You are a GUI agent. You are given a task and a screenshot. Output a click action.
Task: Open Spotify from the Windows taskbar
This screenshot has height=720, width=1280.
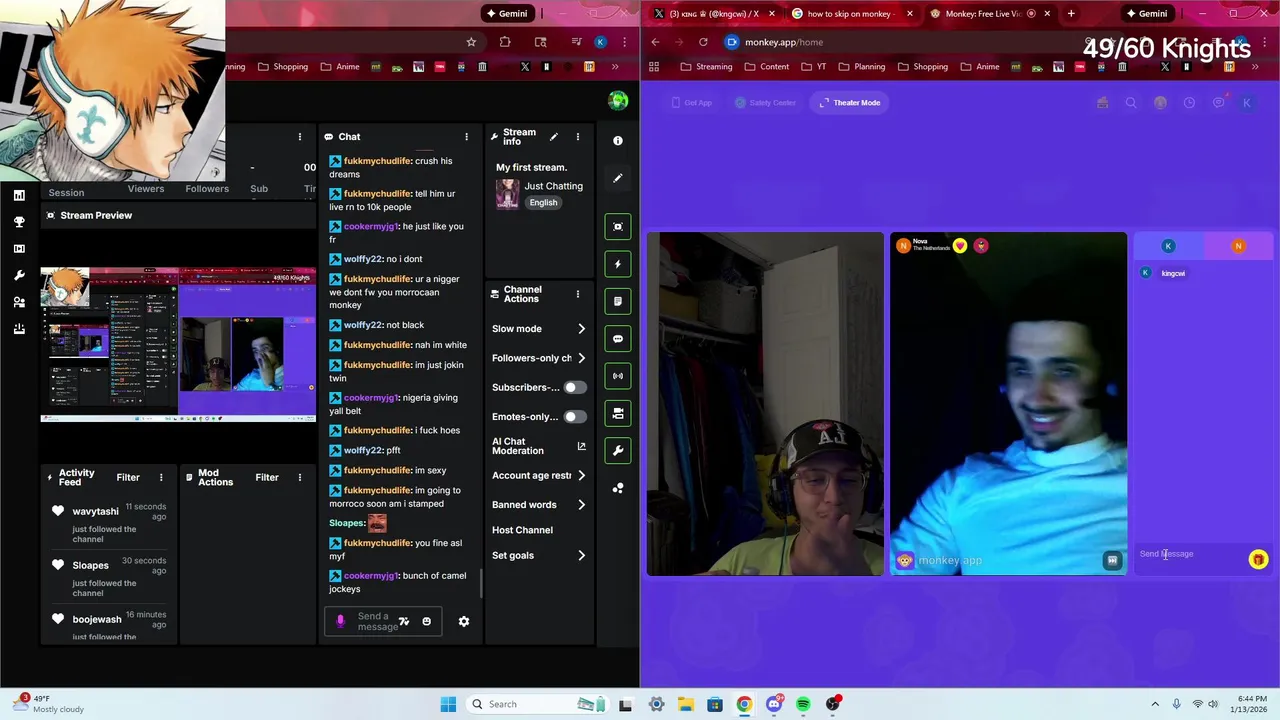coord(803,704)
